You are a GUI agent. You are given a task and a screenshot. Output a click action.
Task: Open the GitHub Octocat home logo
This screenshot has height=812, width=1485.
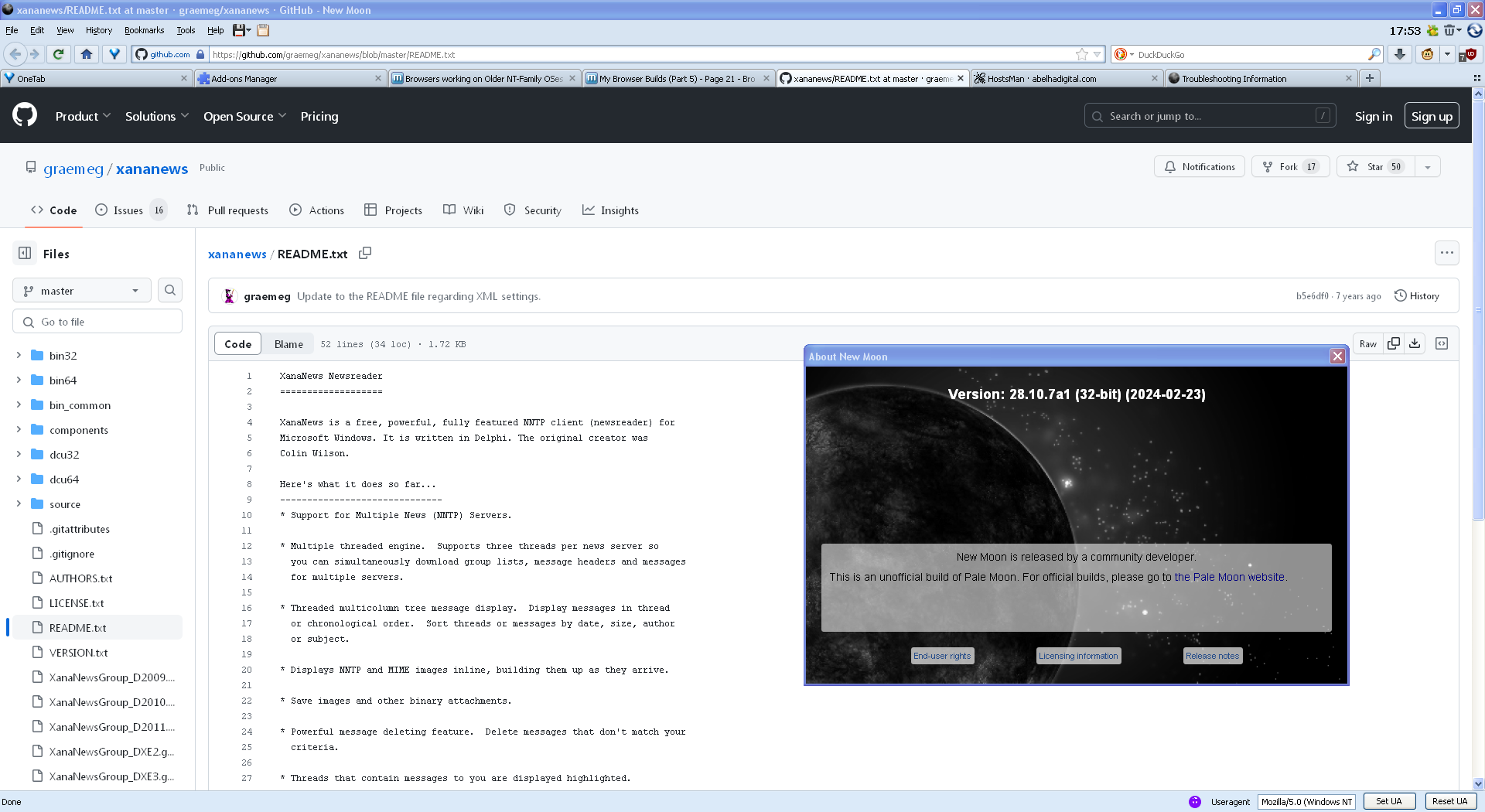(25, 115)
